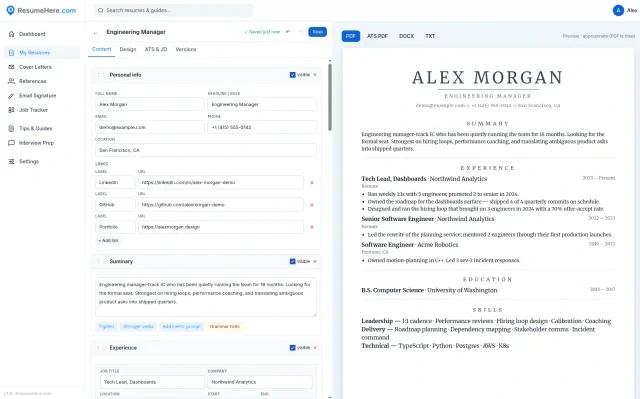The width and height of the screenshot is (640, 399).
Task: Click the Grammar hints chip
Action: point(224,326)
